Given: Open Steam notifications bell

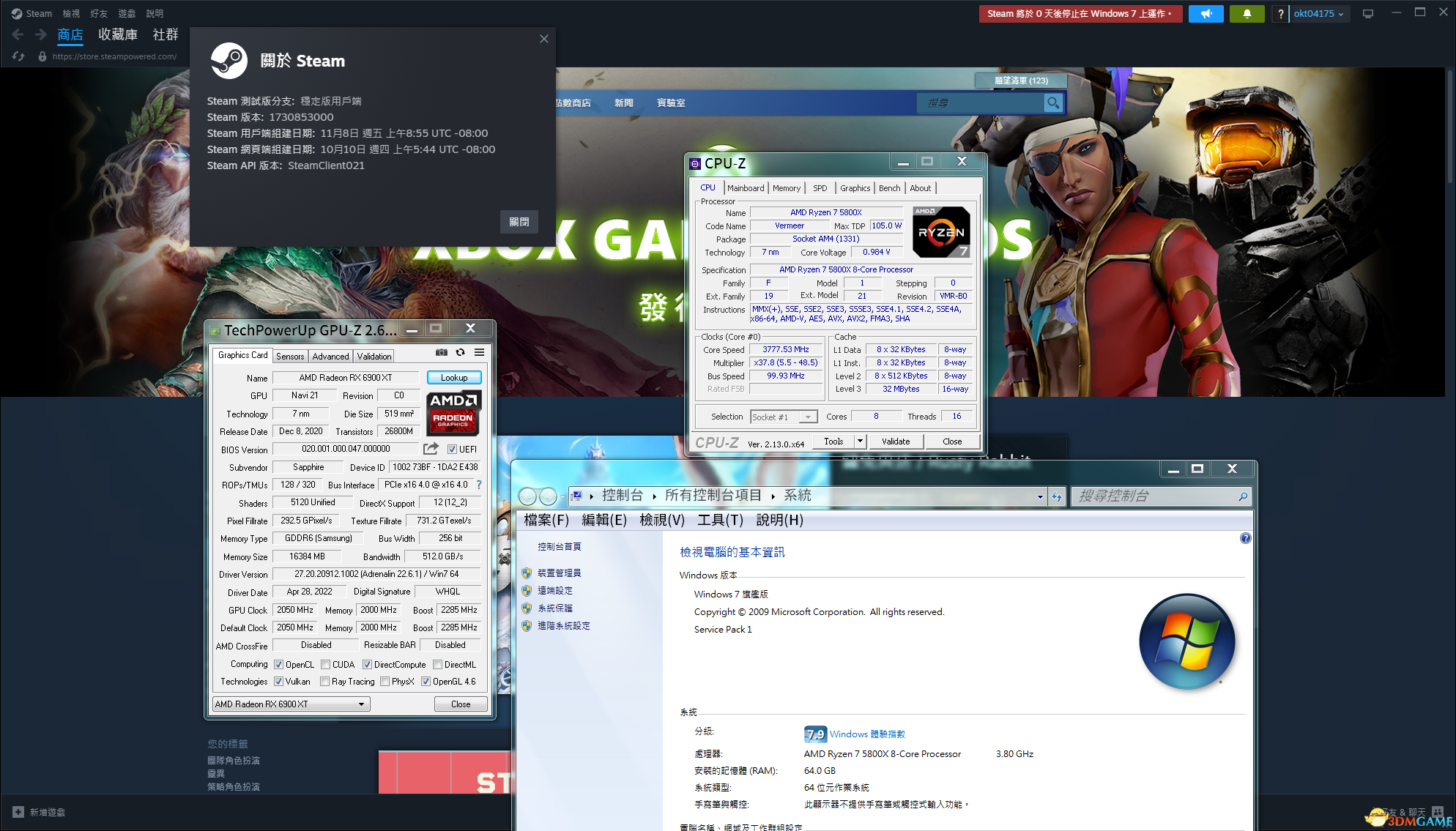Looking at the screenshot, I should click(x=1247, y=14).
